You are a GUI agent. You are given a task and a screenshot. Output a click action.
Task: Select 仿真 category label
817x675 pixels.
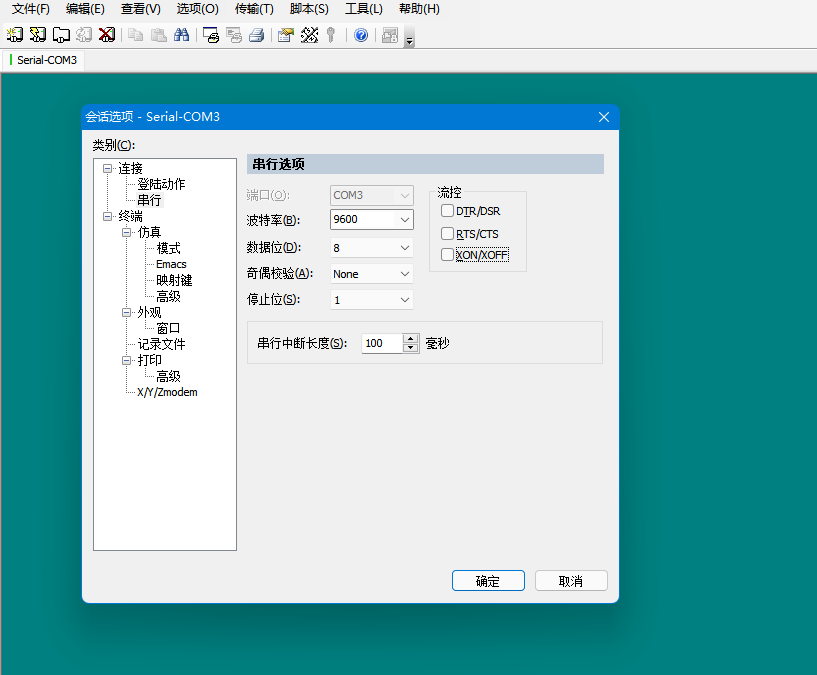[x=150, y=232]
